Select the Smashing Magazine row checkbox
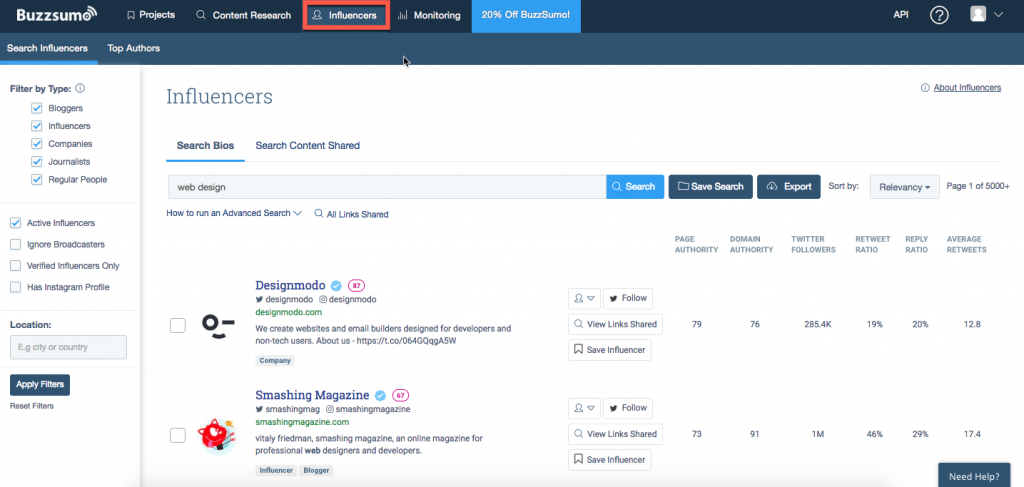Image resolution: width=1024 pixels, height=487 pixels. point(178,435)
